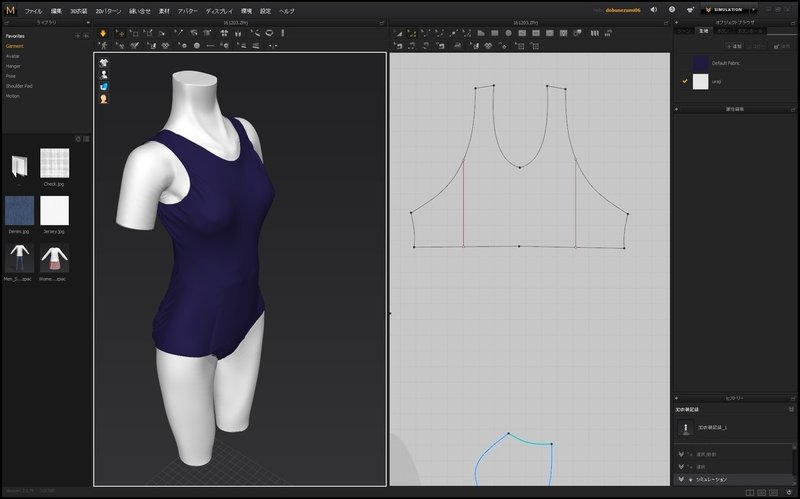The width and height of the screenshot is (800, 499).
Task: Open the ファイル menu
Action: coord(33,10)
